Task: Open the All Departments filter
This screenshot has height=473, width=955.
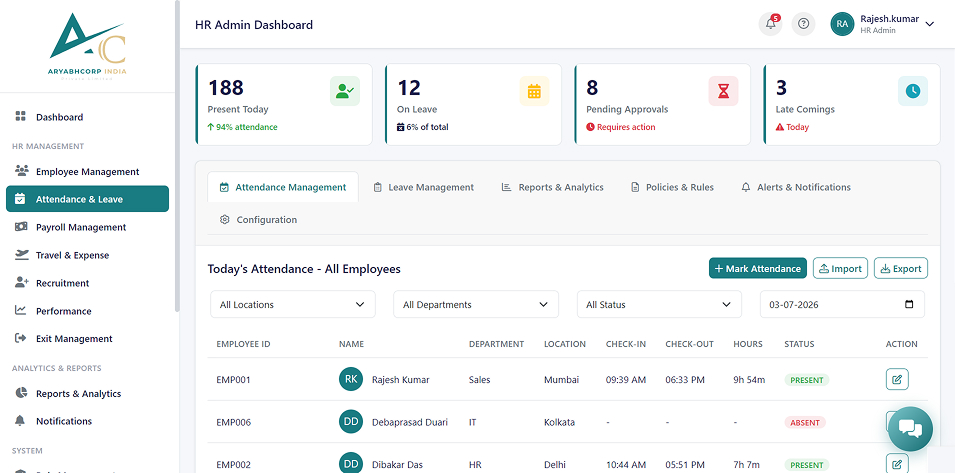Action: pyautogui.click(x=476, y=304)
